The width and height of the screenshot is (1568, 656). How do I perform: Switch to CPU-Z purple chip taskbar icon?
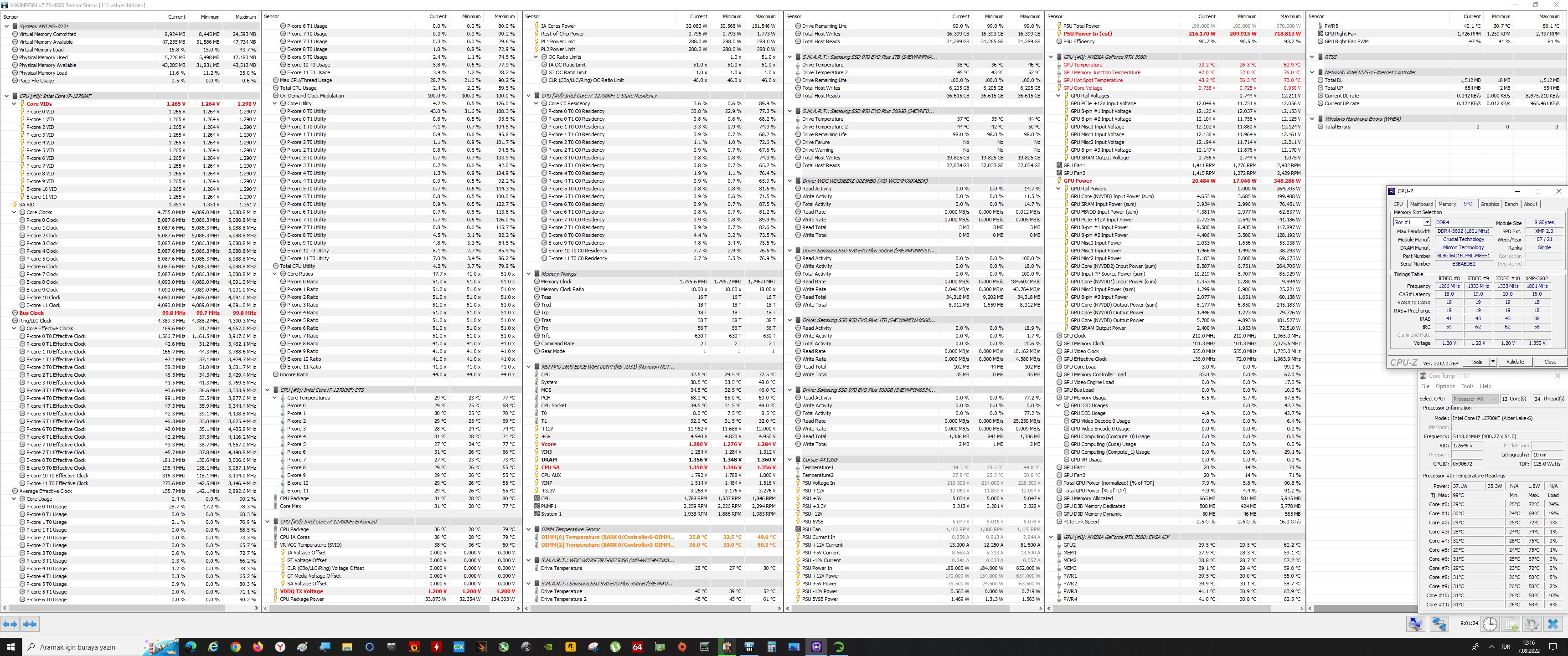[x=816, y=647]
